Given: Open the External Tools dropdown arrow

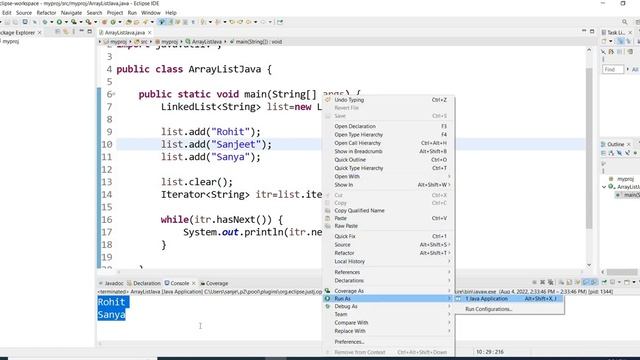Looking at the screenshot, I should coord(96,22).
